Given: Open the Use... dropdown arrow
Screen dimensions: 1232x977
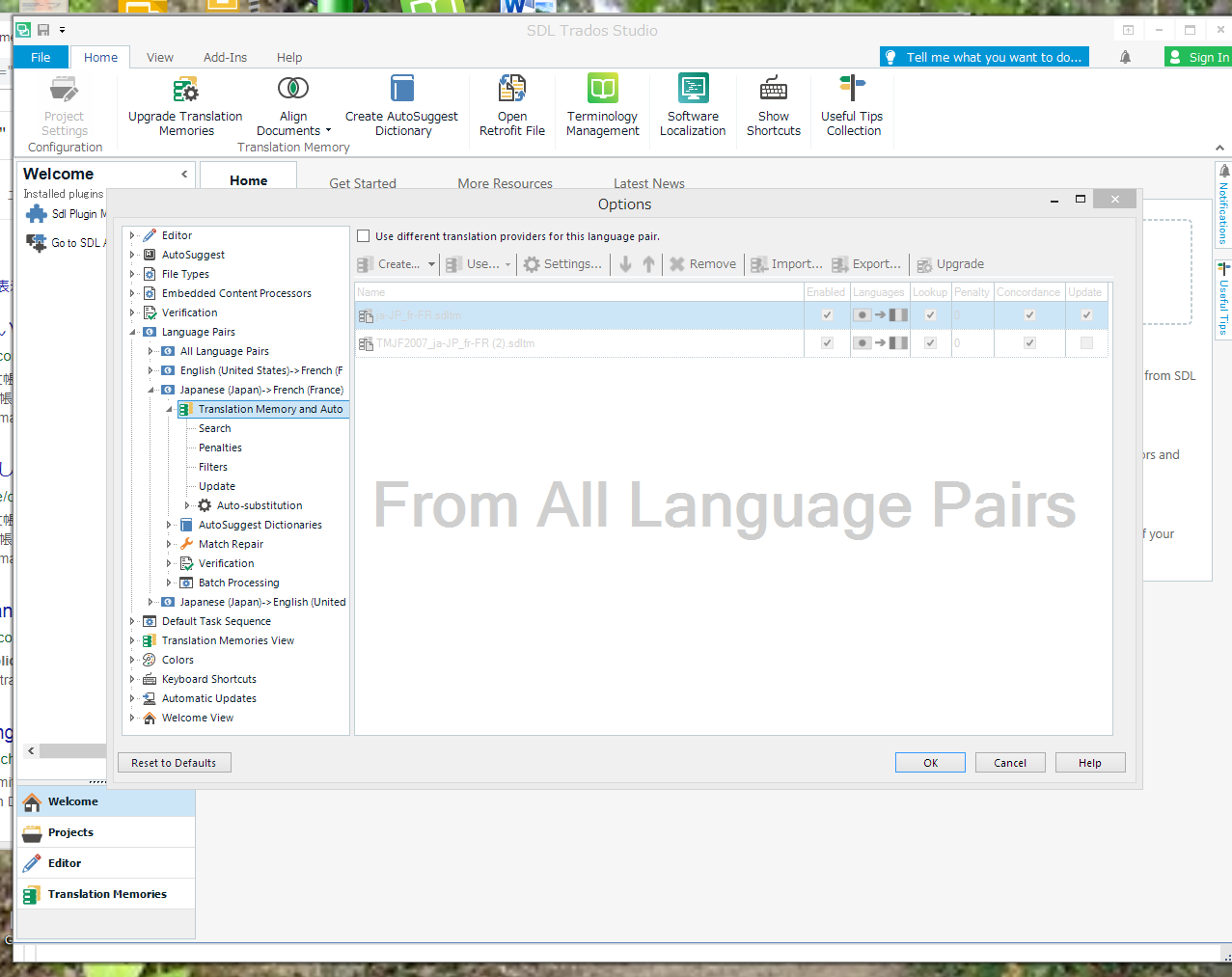Looking at the screenshot, I should click(x=507, y=264).
